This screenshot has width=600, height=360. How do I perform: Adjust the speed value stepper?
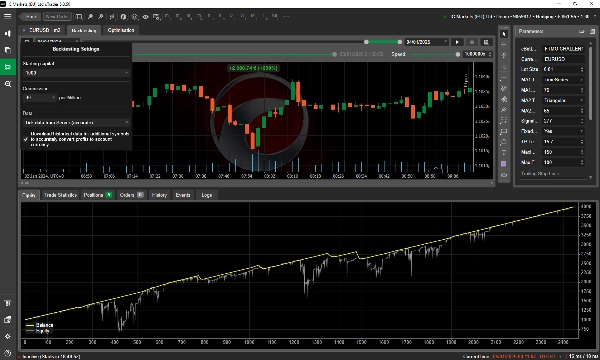[x=490, y=54]
